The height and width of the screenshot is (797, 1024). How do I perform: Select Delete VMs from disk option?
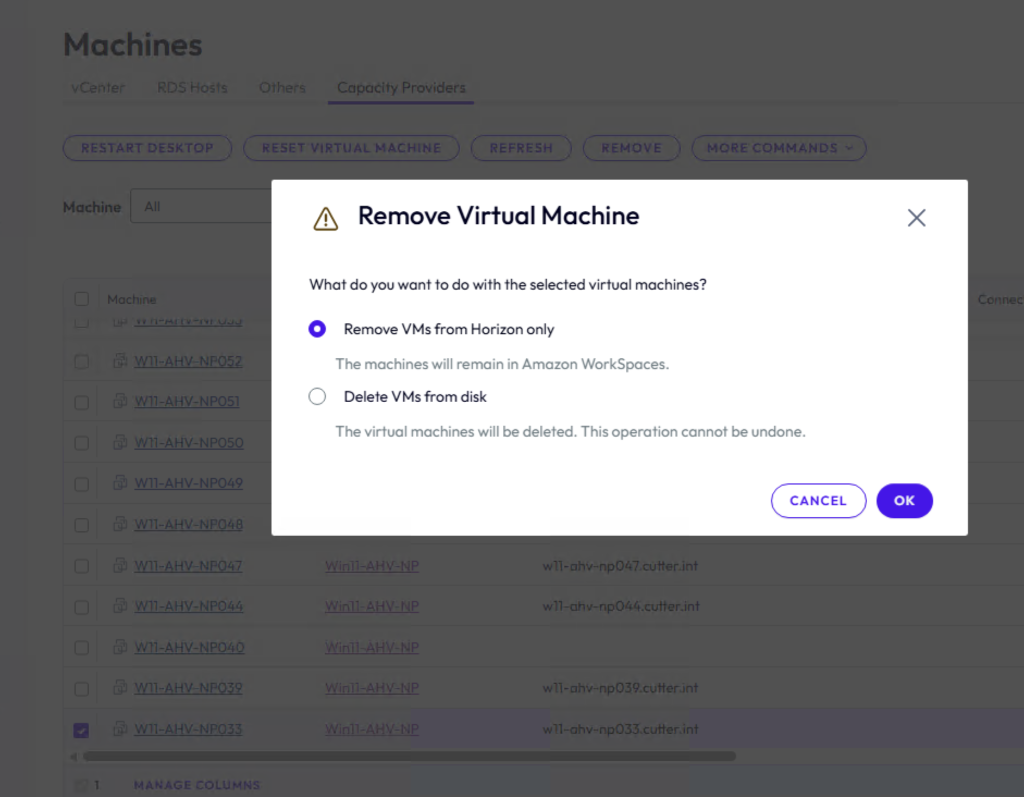pyautogui.click(x=318, y=397)
